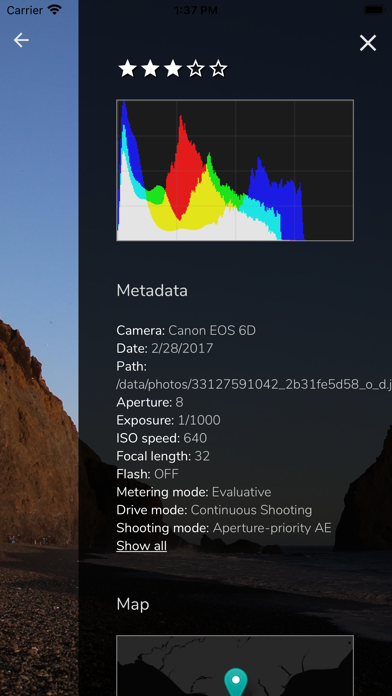This screenshot has height=696, width=392.
Task: Set rating to two stars
Action: 150,69
